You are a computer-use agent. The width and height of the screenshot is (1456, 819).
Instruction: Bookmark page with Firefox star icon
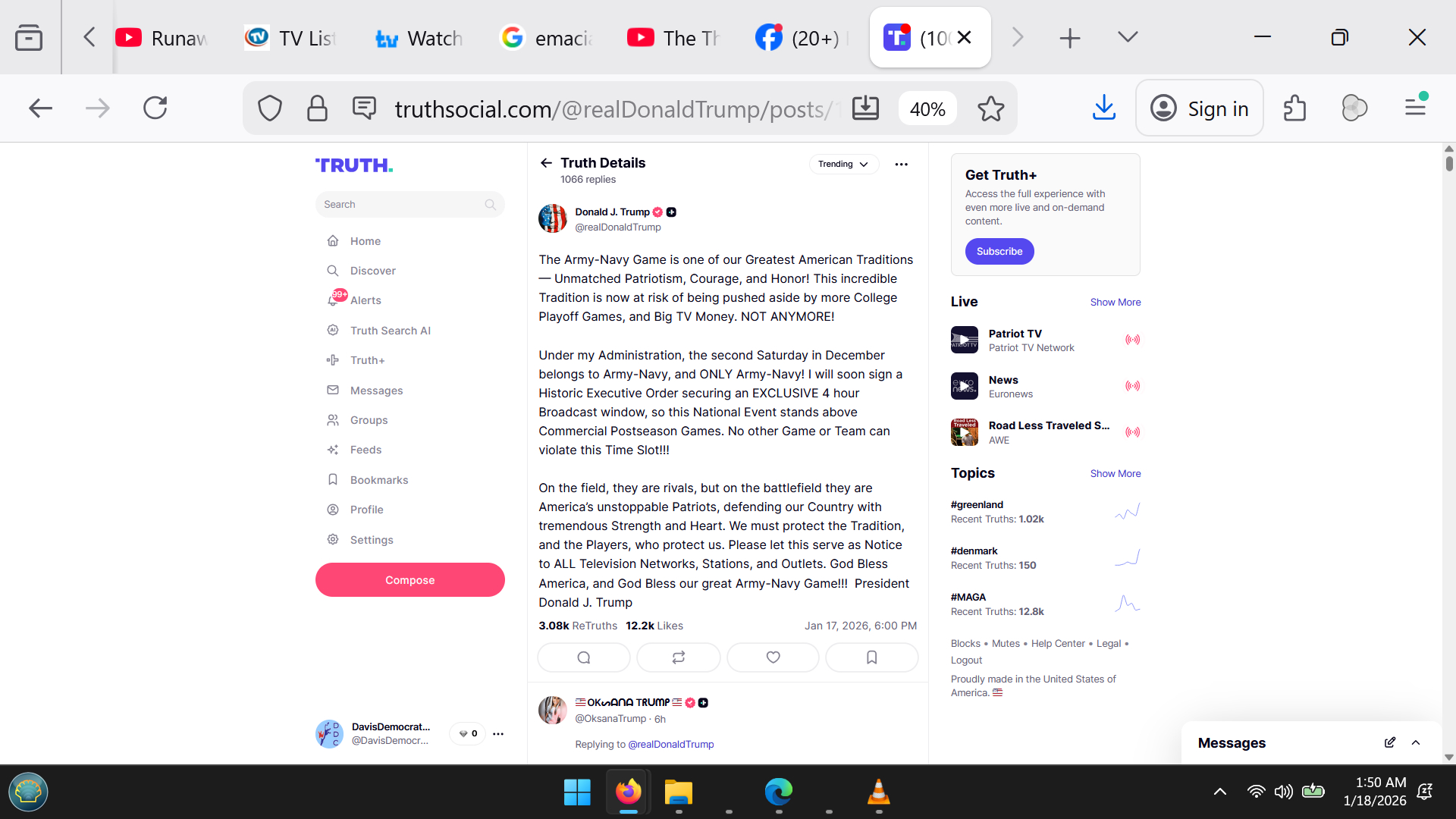(x=990, y=109)
